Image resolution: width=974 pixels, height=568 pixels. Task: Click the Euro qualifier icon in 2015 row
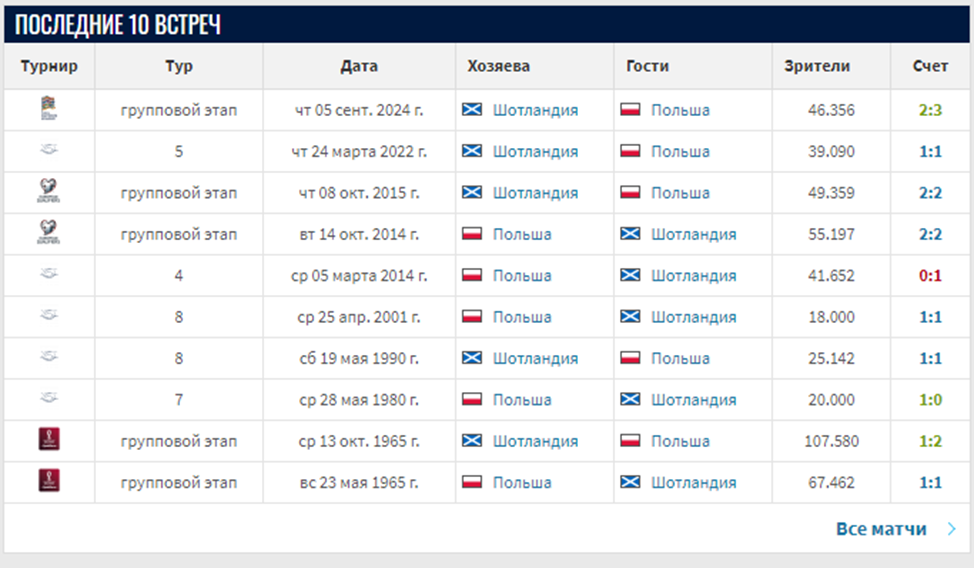(x=48, y=192)
